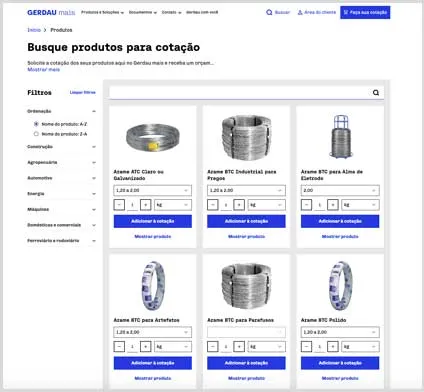The width and height of the screenshot is (424, 392).
Task: Decrease quantity for Arame BTC Industrial para Pregos
Action: pyautogui.click(x=213, y=205)
